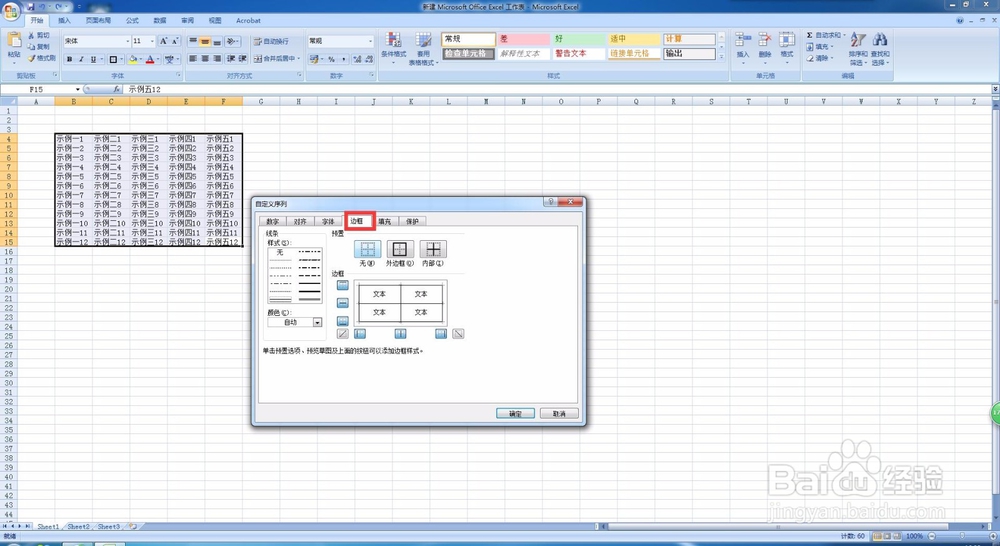Confirm the dialog with 确定
This screenshot has height=546, width=1000.
(x=515, y=413)
